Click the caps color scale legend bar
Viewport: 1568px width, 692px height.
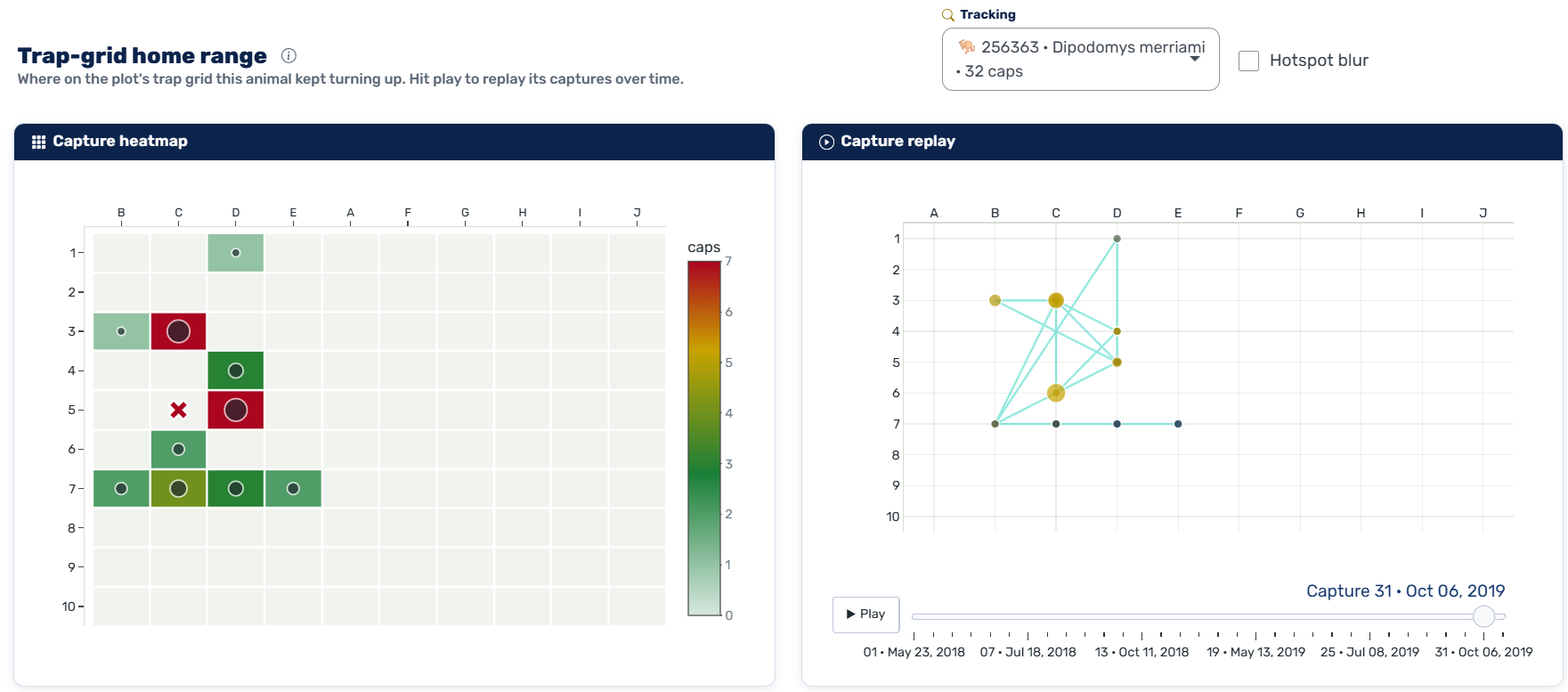pos(703,438)
